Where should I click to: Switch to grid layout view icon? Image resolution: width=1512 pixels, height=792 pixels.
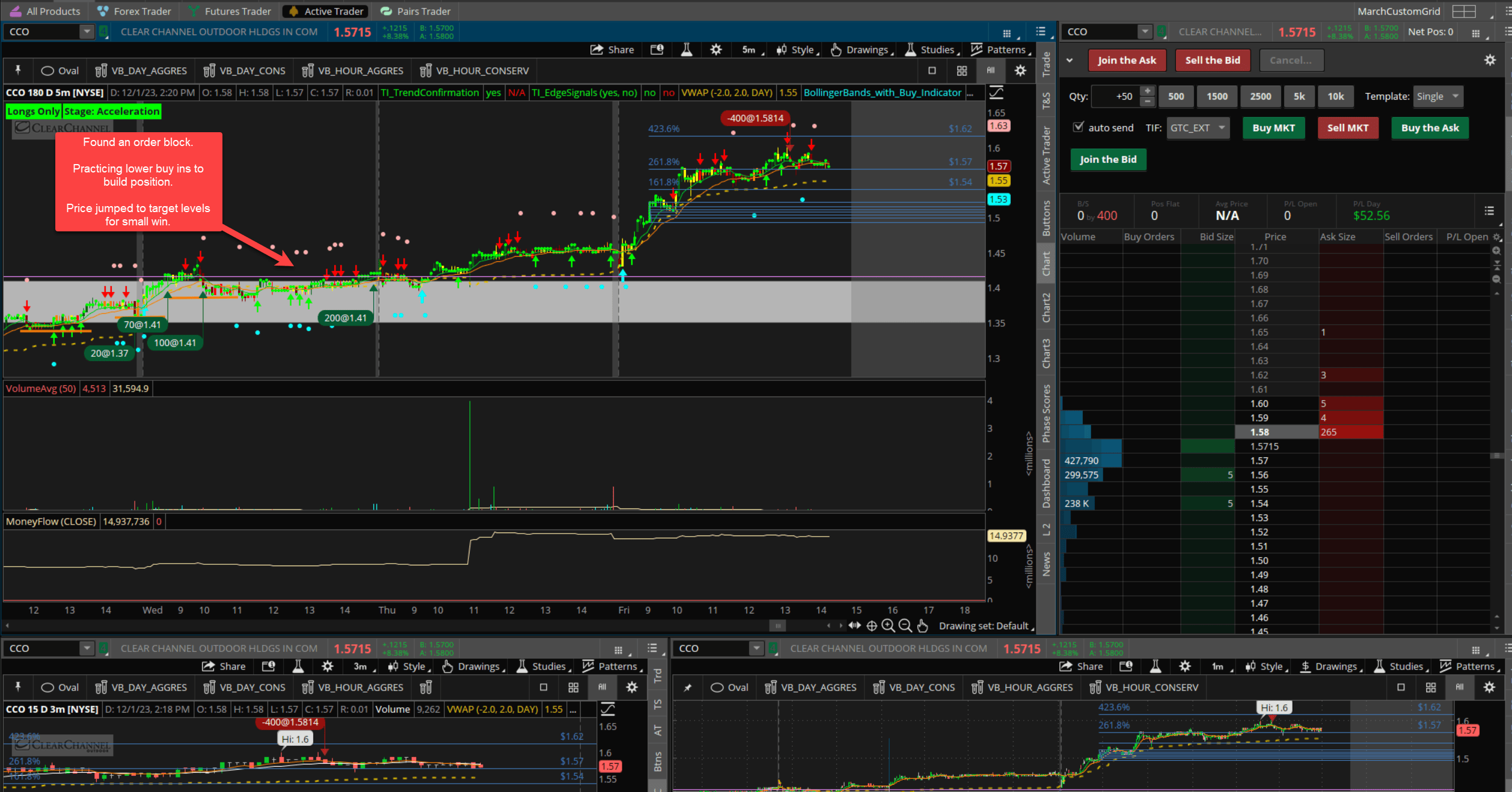[x=962, y=71]
